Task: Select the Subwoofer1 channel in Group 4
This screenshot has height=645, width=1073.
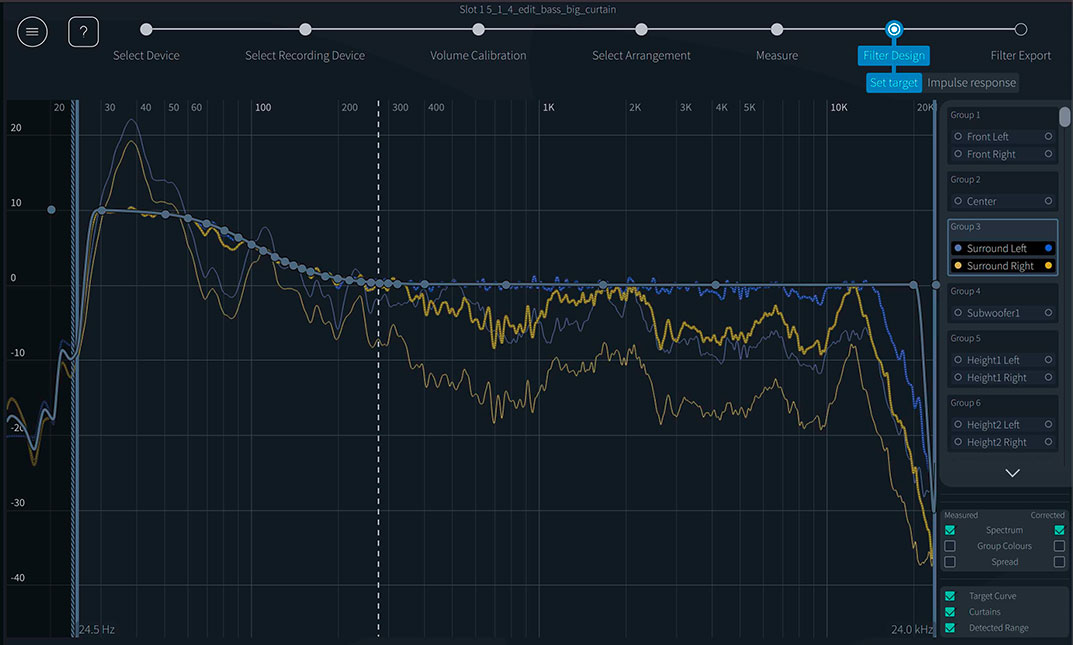Action: [993, 313]
